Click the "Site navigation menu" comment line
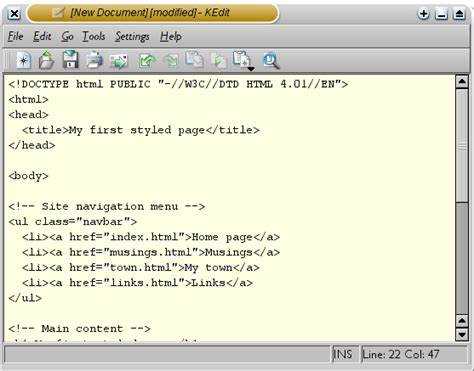Screen dimensions: 474x371 pyautogui.click(x=107, y=206)
